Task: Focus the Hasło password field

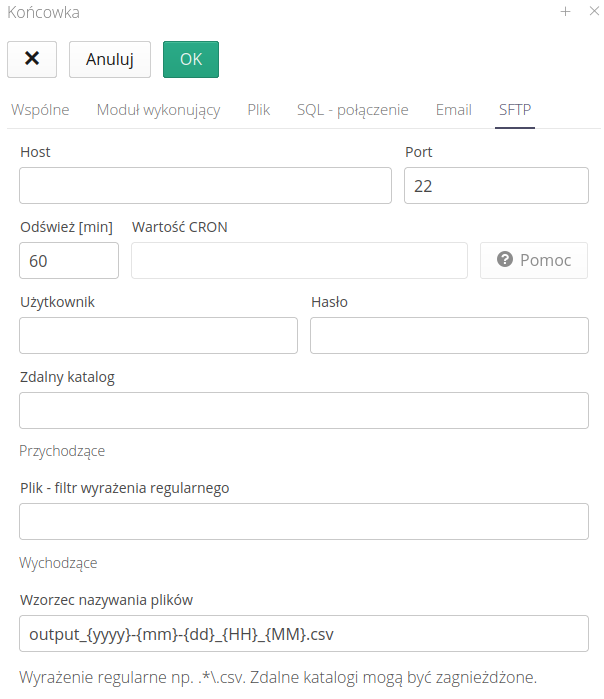Action: 449,336
